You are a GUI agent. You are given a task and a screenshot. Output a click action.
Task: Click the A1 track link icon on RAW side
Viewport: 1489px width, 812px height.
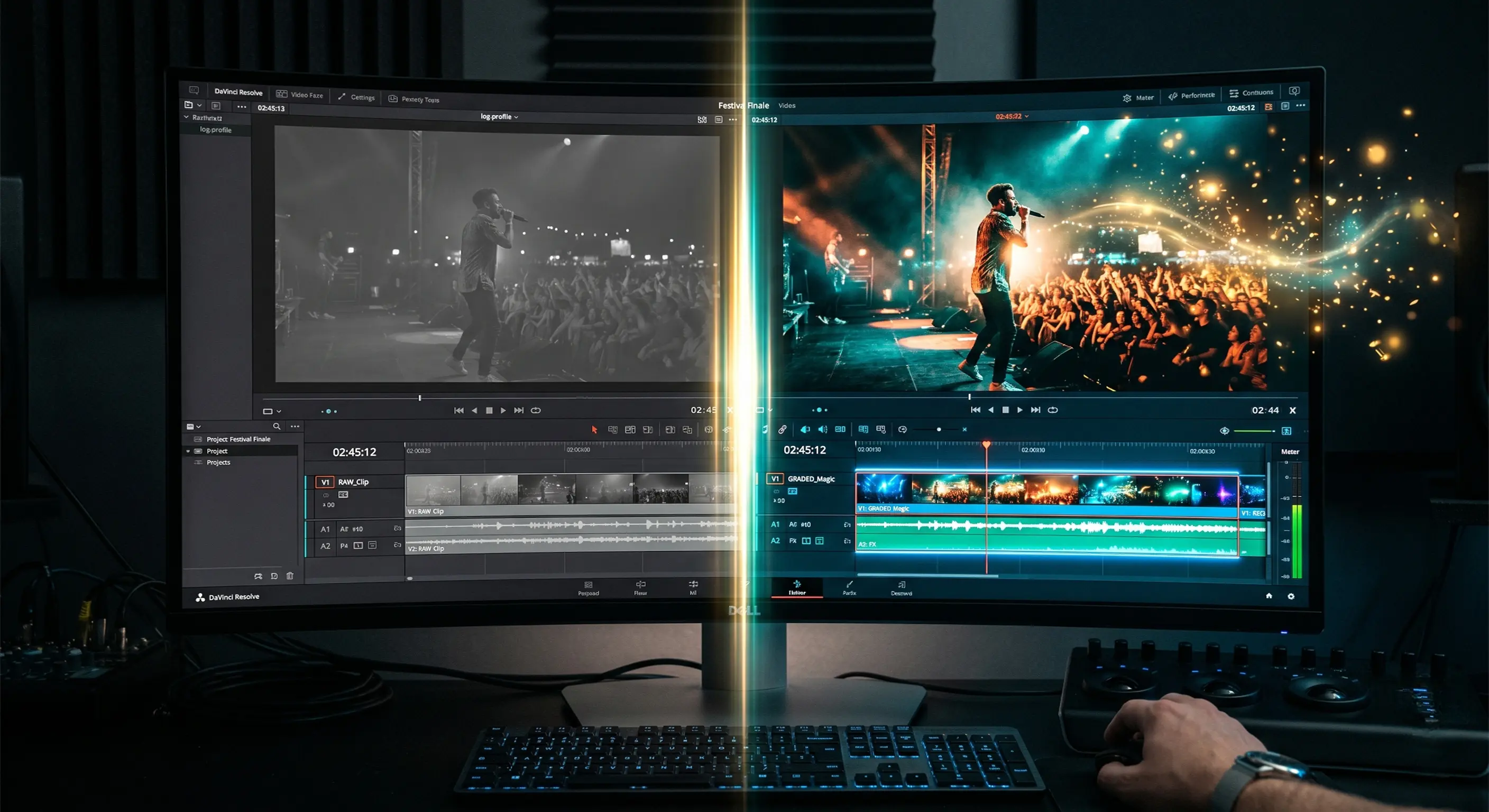(x=397, y=528)
